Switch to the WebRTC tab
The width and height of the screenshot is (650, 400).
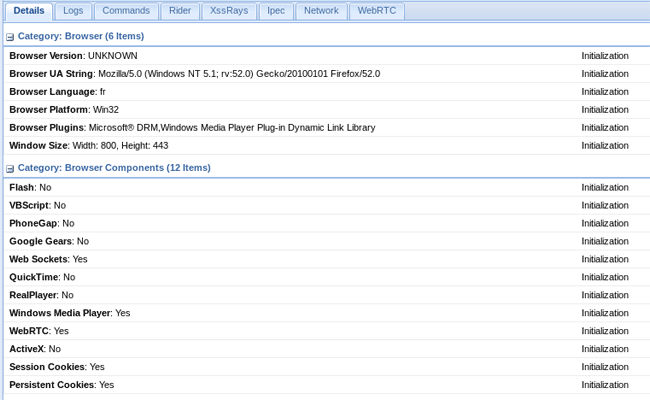click(x=377, y=11)
